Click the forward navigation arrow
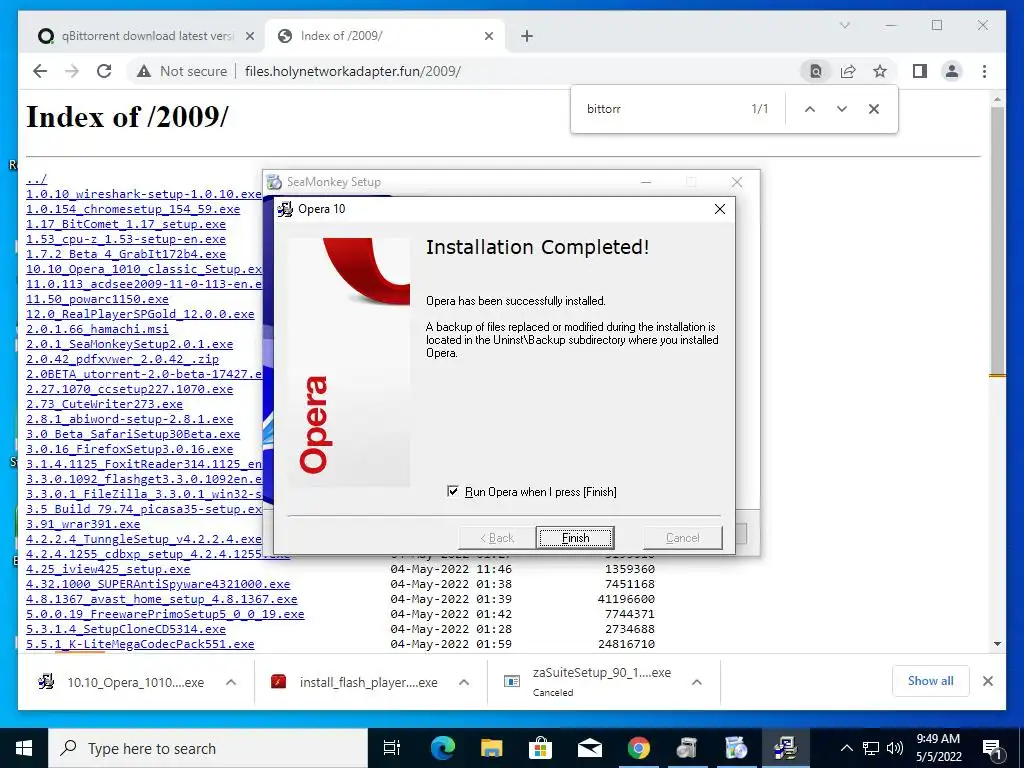The image size is (1024, 768). 72,71
